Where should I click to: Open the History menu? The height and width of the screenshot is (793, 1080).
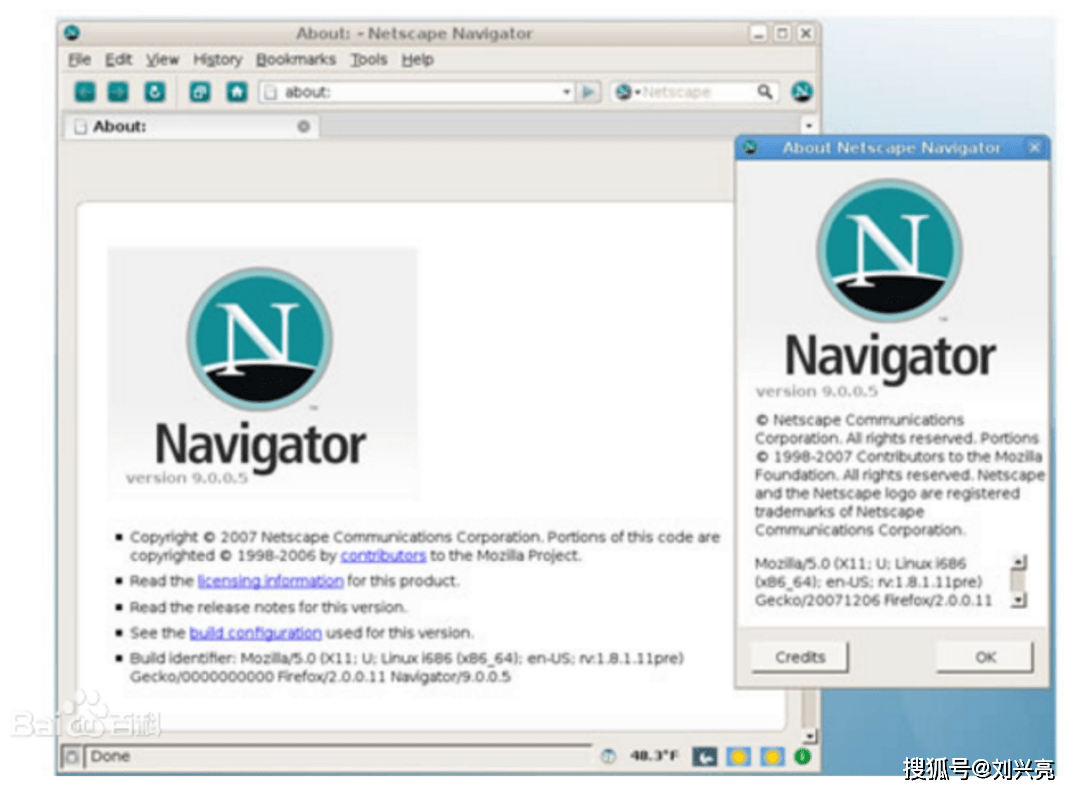pyautogui.click(x=218, y=59)
